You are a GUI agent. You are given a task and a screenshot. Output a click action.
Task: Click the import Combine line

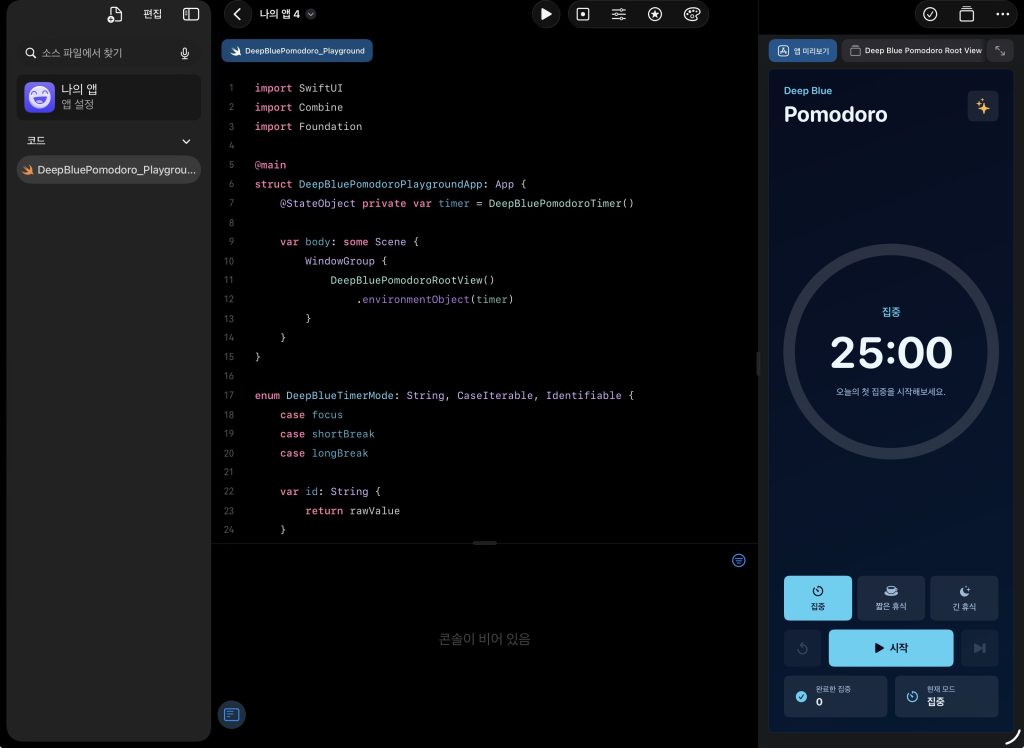point(298,107)
